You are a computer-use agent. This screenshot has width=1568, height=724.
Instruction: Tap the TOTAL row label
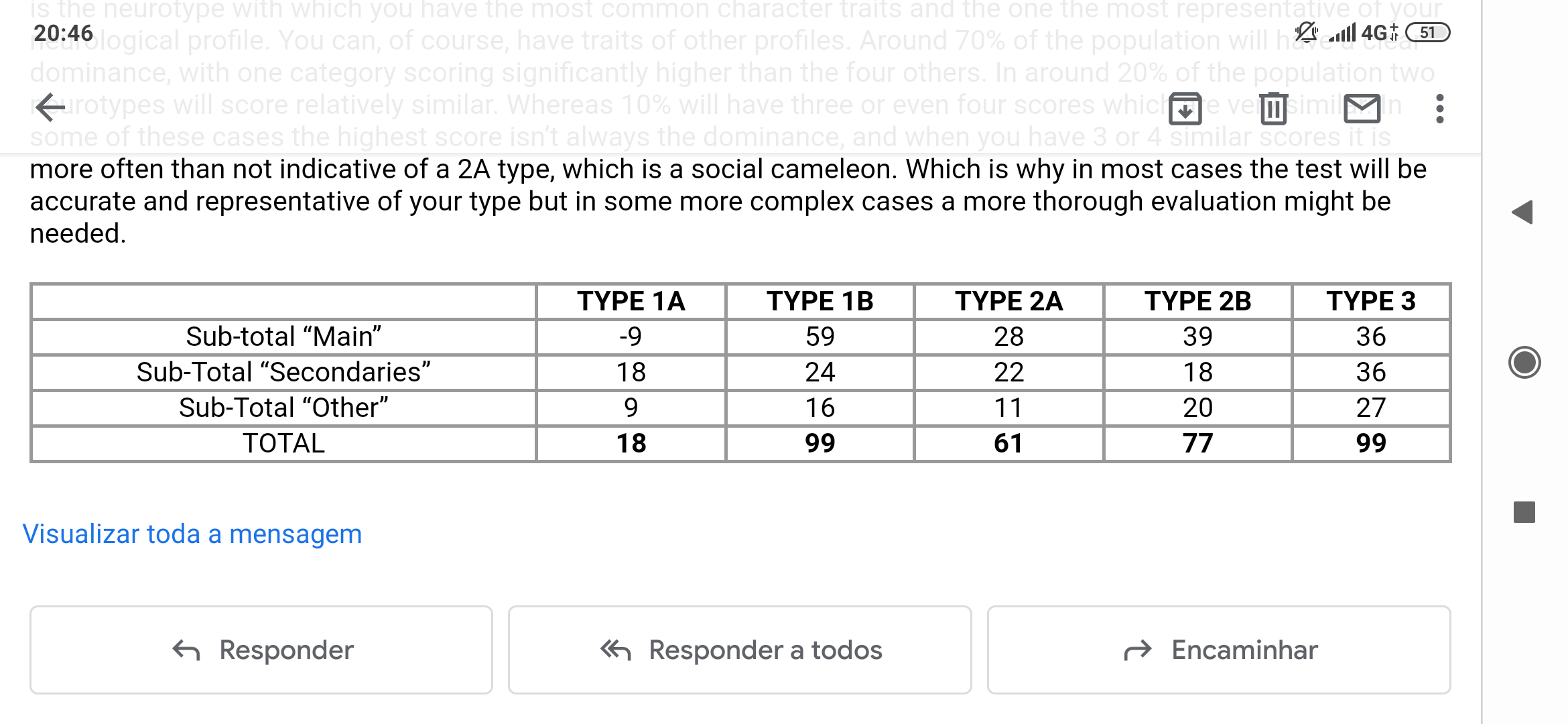[283, 444]
